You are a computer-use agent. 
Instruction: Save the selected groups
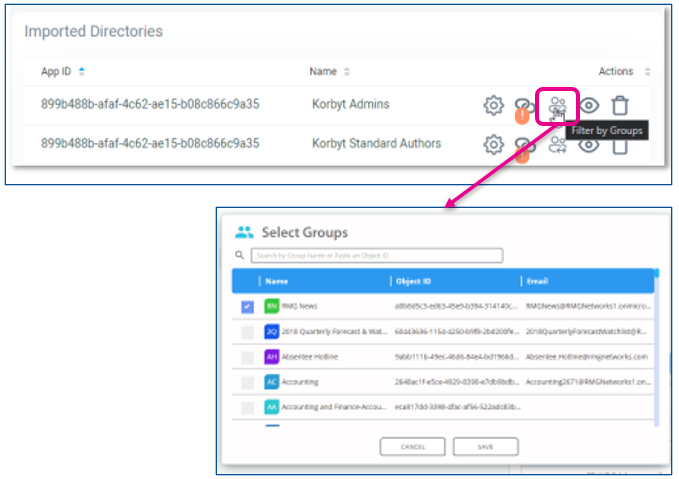pyautogui.click(x=485, y=446)
